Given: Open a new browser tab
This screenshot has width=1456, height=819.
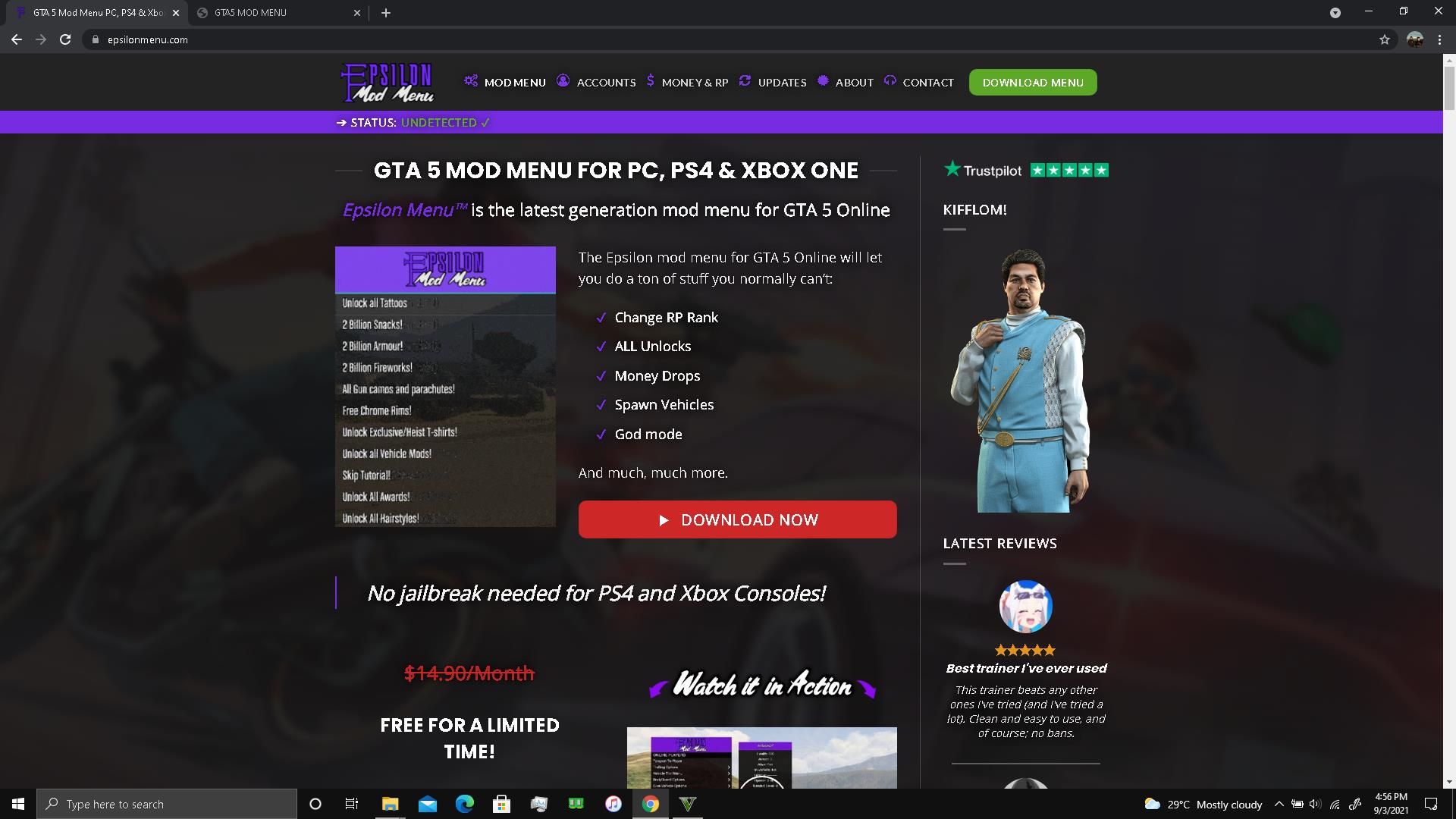Looking at the screenshot, I should [386, 13].
